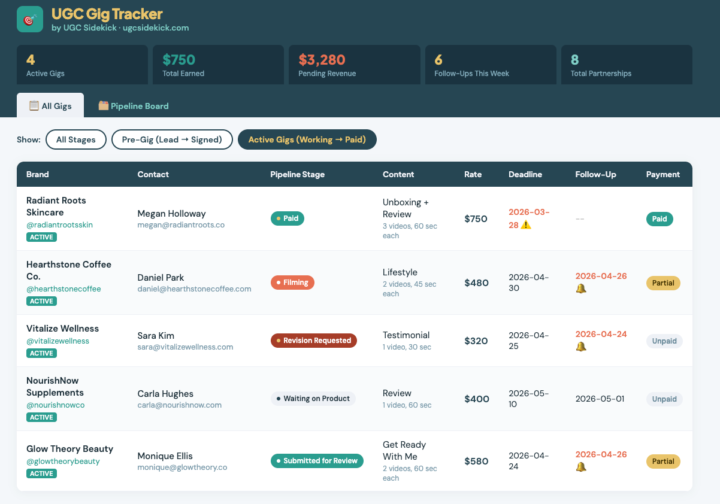Click the Deadline column header
Viewport: 720px width, 504px height.
coord(525,174)
